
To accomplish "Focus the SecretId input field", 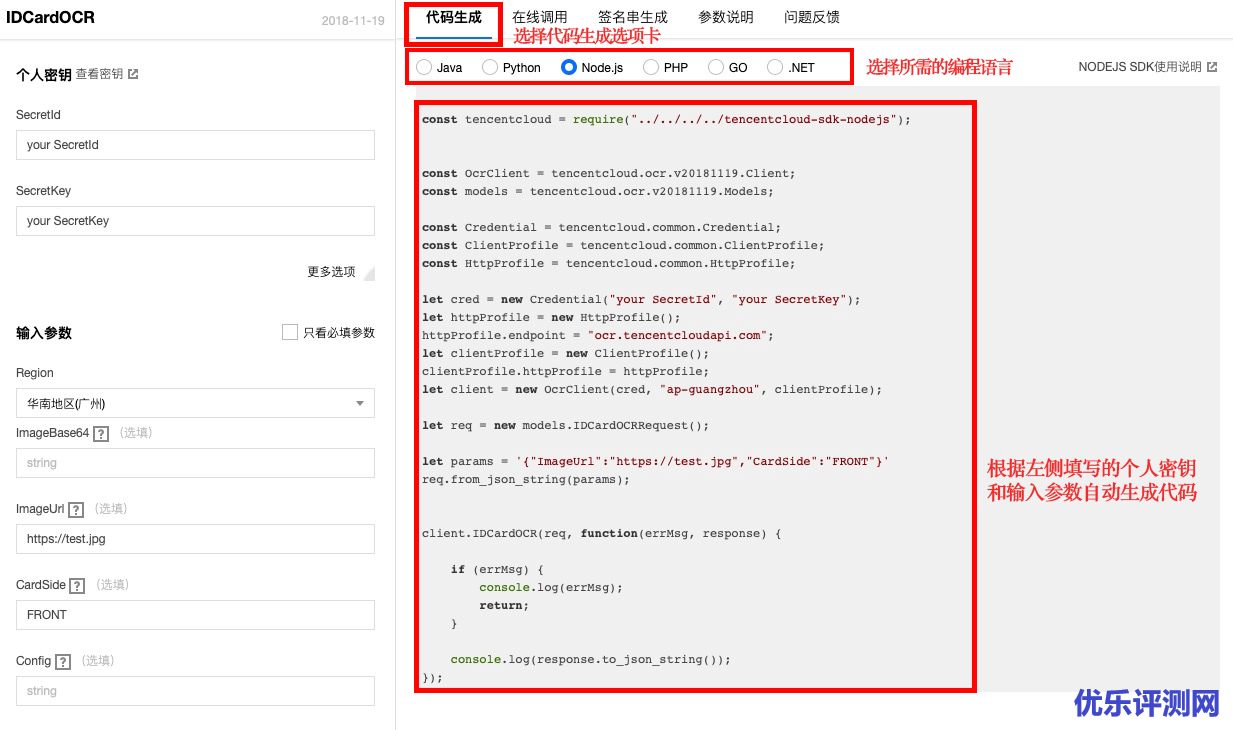I will (x=195, y=145).
